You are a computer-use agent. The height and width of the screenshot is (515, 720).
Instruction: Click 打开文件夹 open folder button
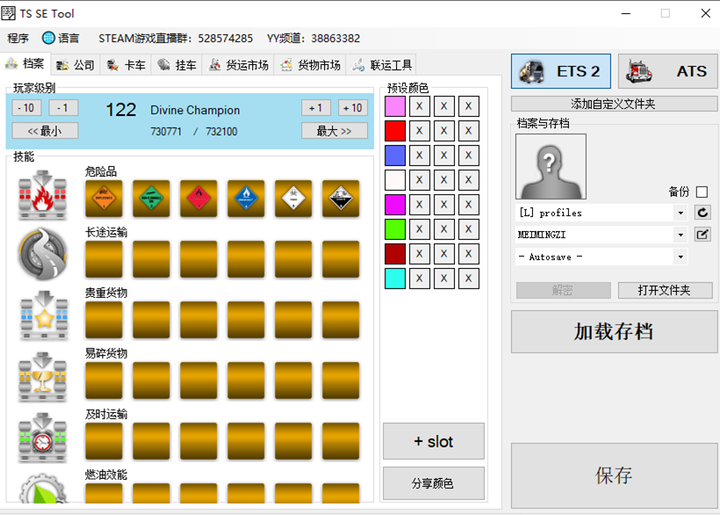coord(665,290)
